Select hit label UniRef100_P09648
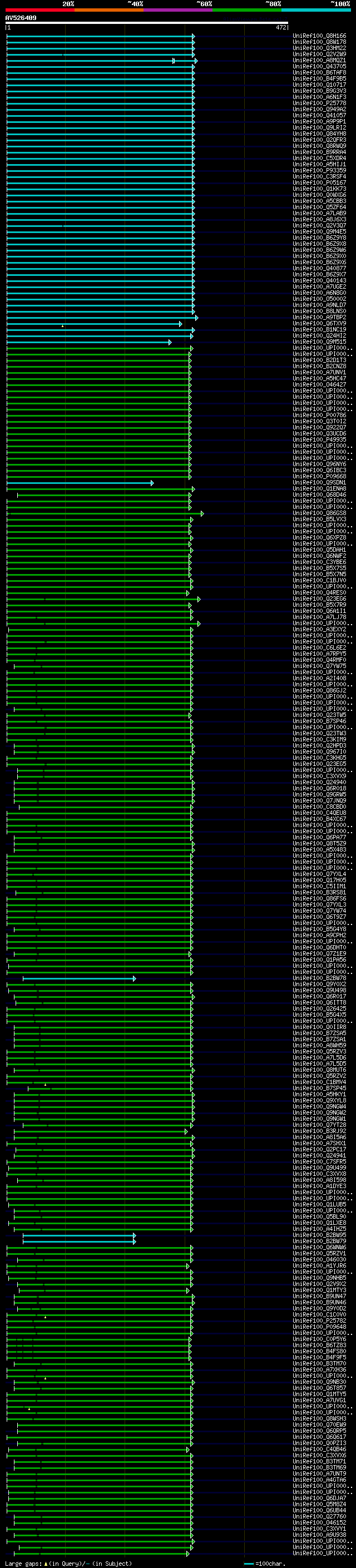Image resolution: width=356 pixels, height=1568 pixels. 319,1327
